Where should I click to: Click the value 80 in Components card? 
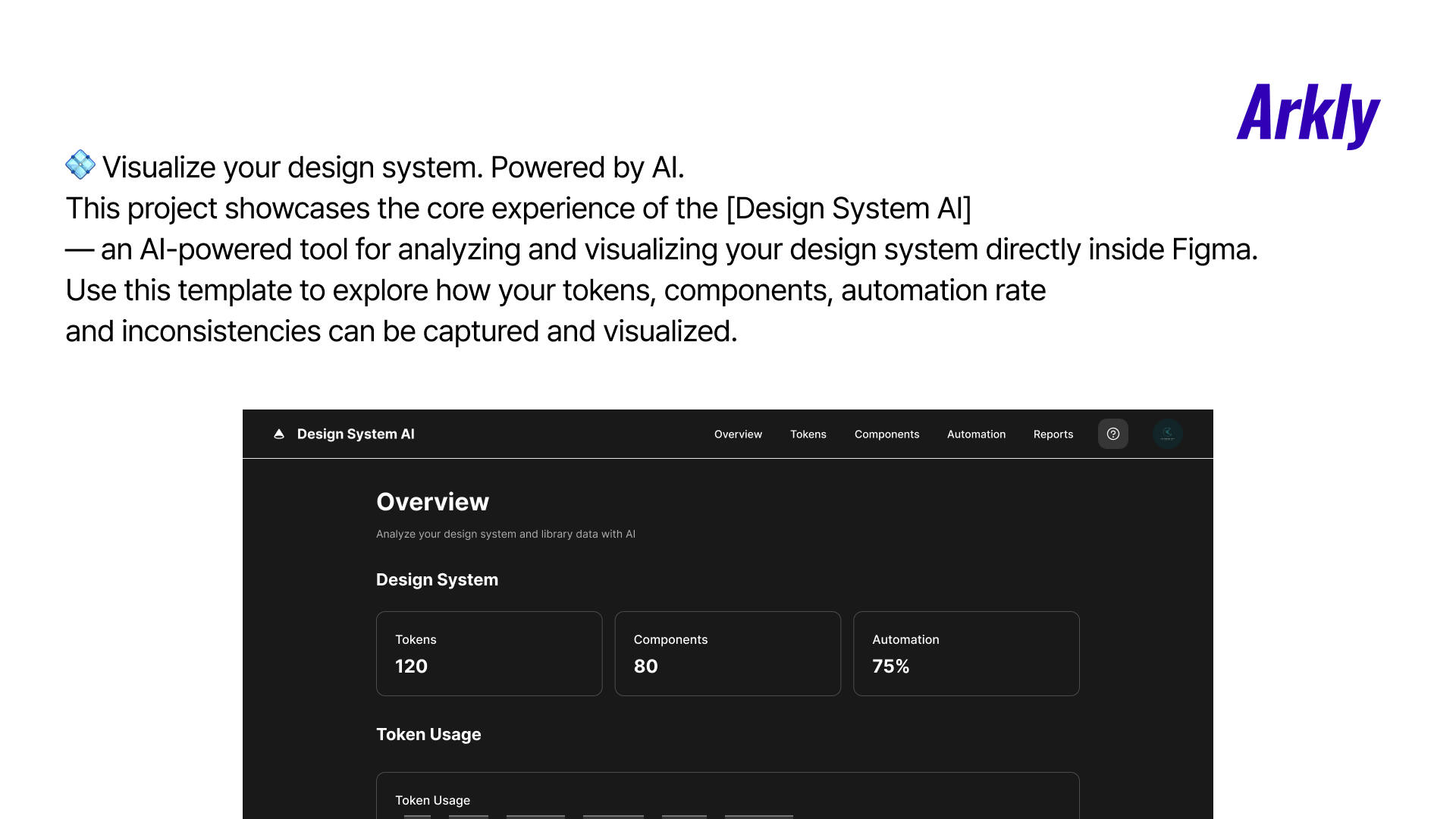[645, 667]
